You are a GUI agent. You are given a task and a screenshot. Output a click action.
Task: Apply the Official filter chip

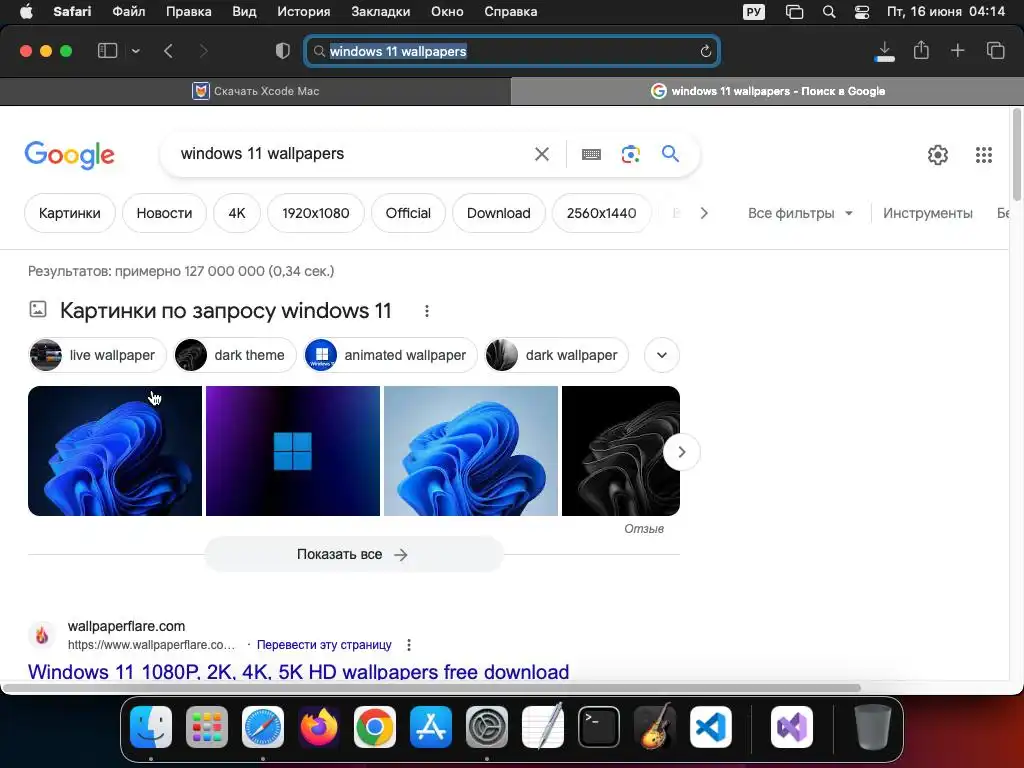pos(408,213)
